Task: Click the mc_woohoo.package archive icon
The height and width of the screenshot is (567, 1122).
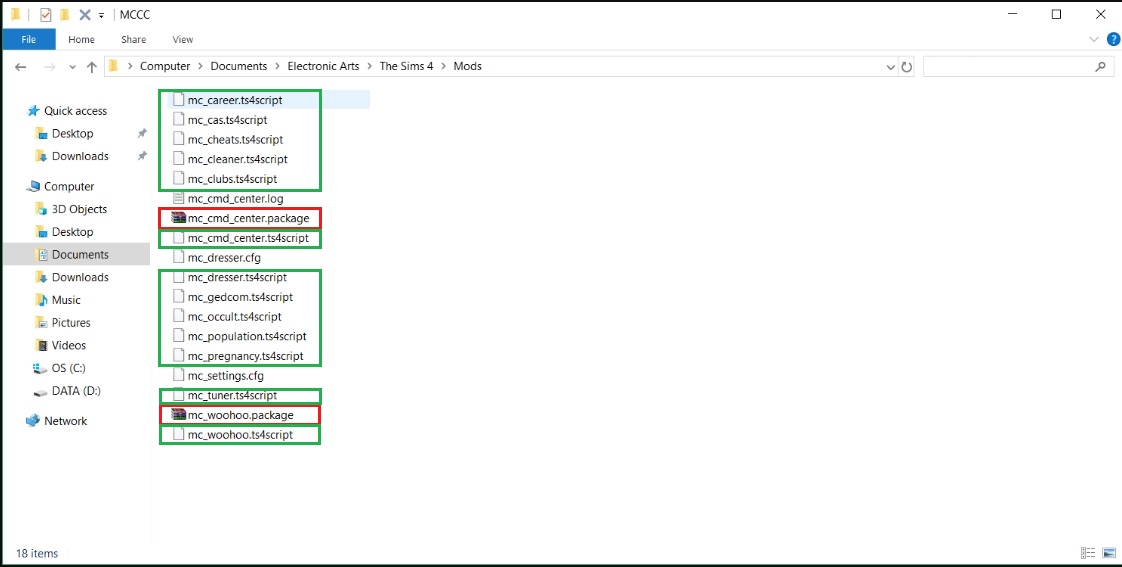Action: point(179,415)
